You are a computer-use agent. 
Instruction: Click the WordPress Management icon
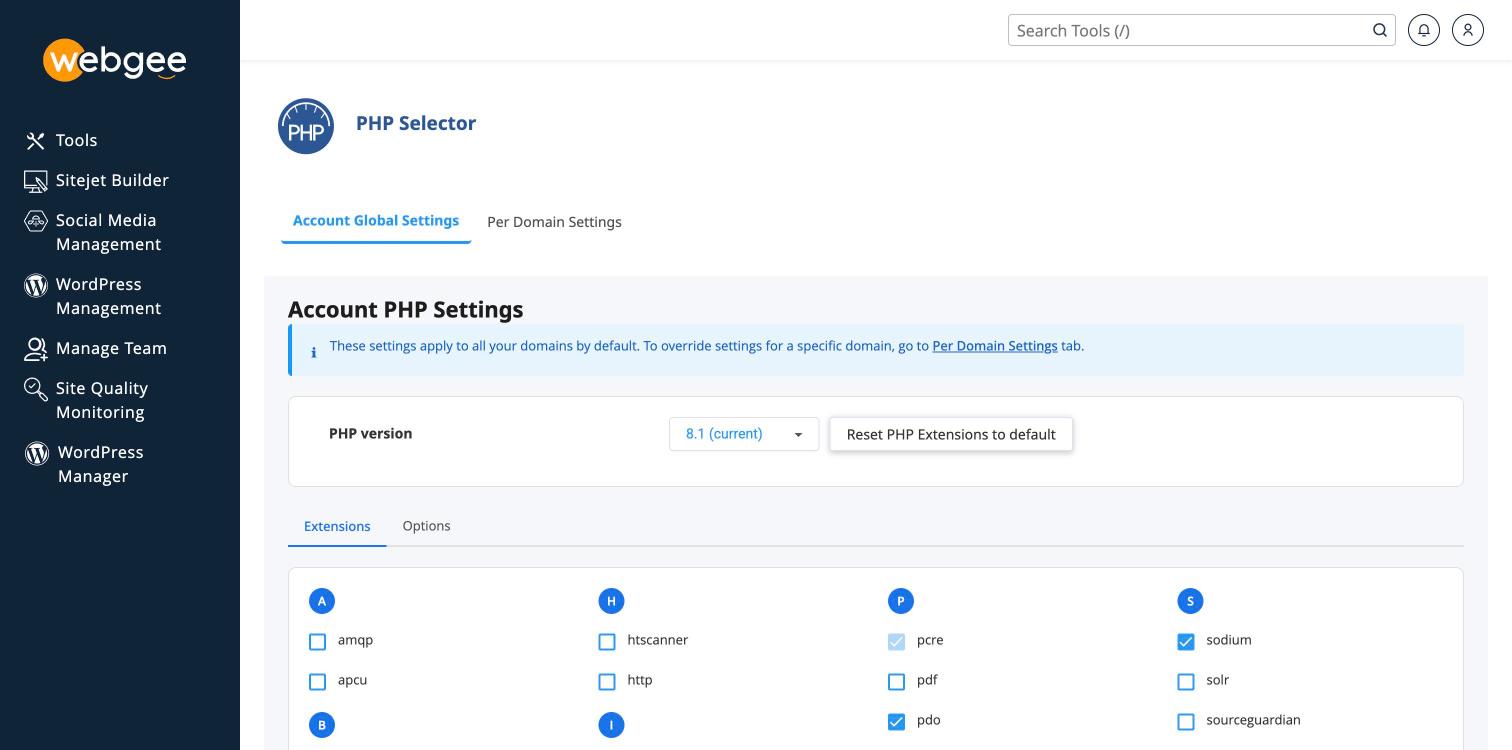(36, 285)
